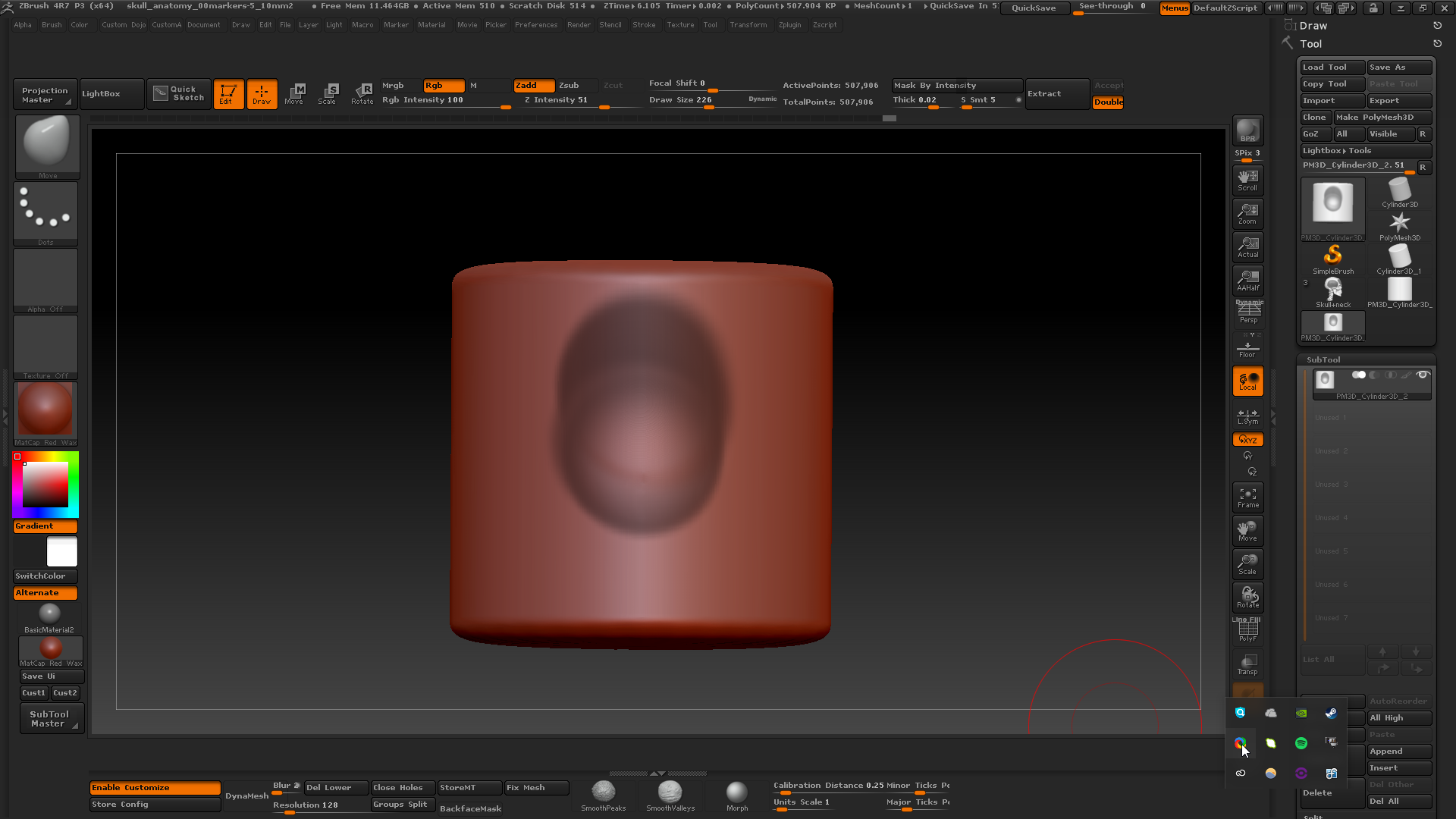Toggle Transp transparency mode
Image resolution: width=1456 pixels, height=819 pixels.
point(1247,664)
